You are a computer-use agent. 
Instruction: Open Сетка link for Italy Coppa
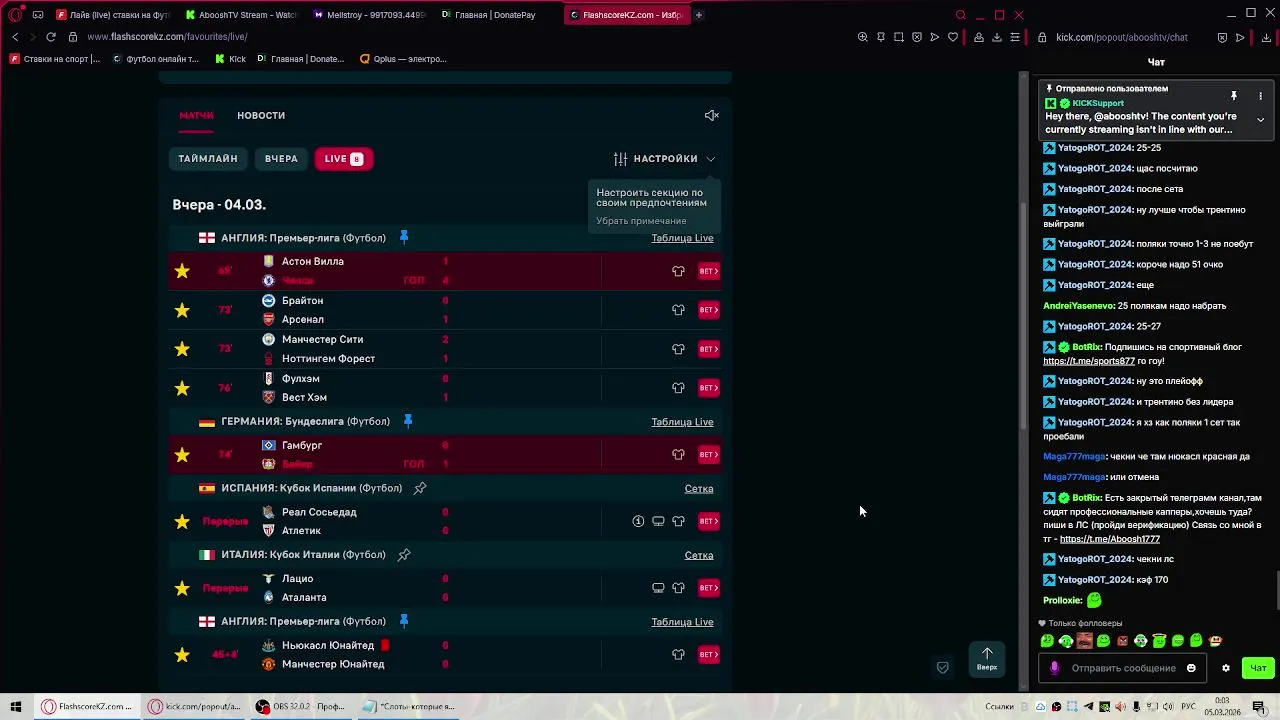click(699, 555)
